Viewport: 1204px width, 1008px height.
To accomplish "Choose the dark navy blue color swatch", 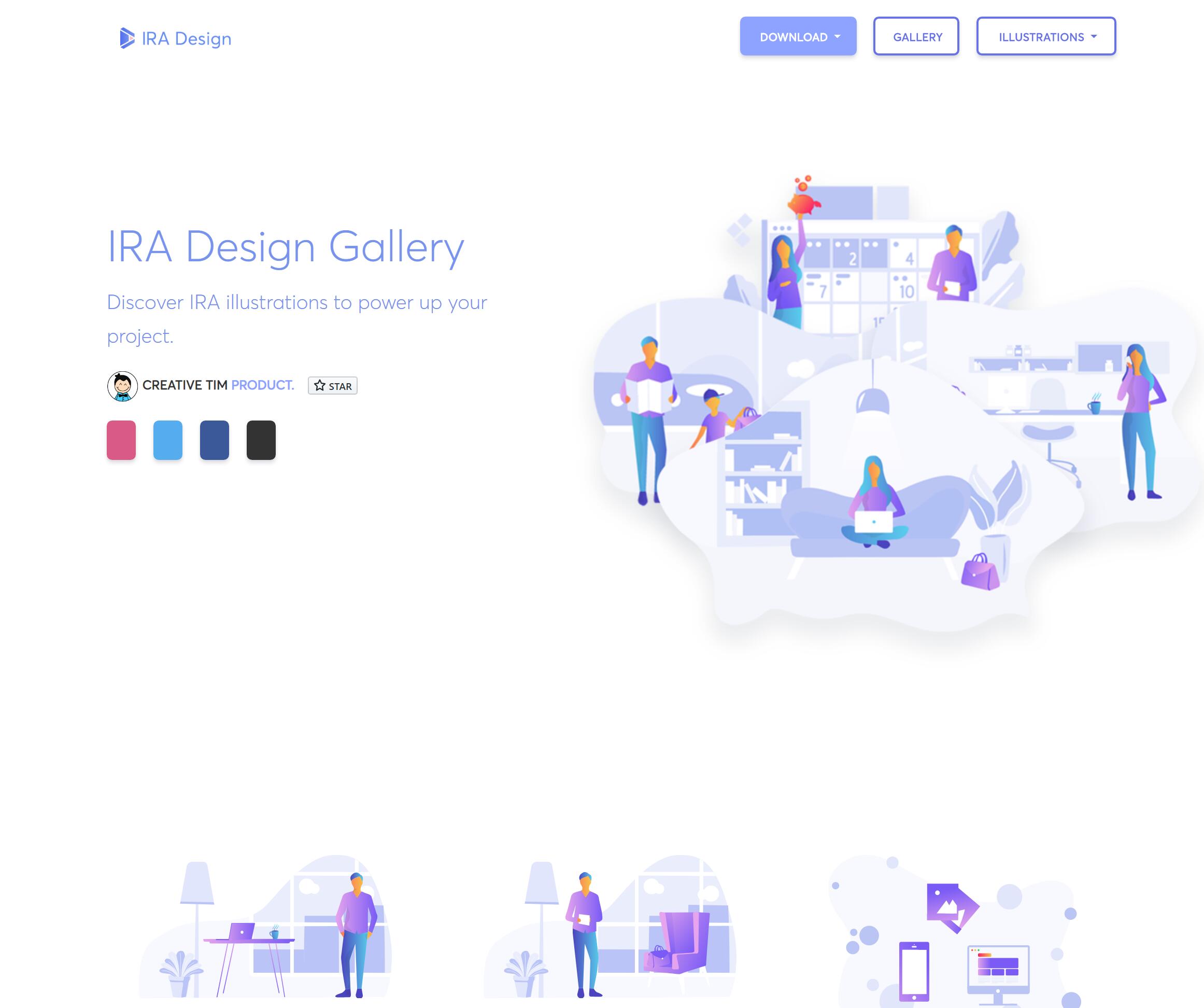I will click(215, 440).
